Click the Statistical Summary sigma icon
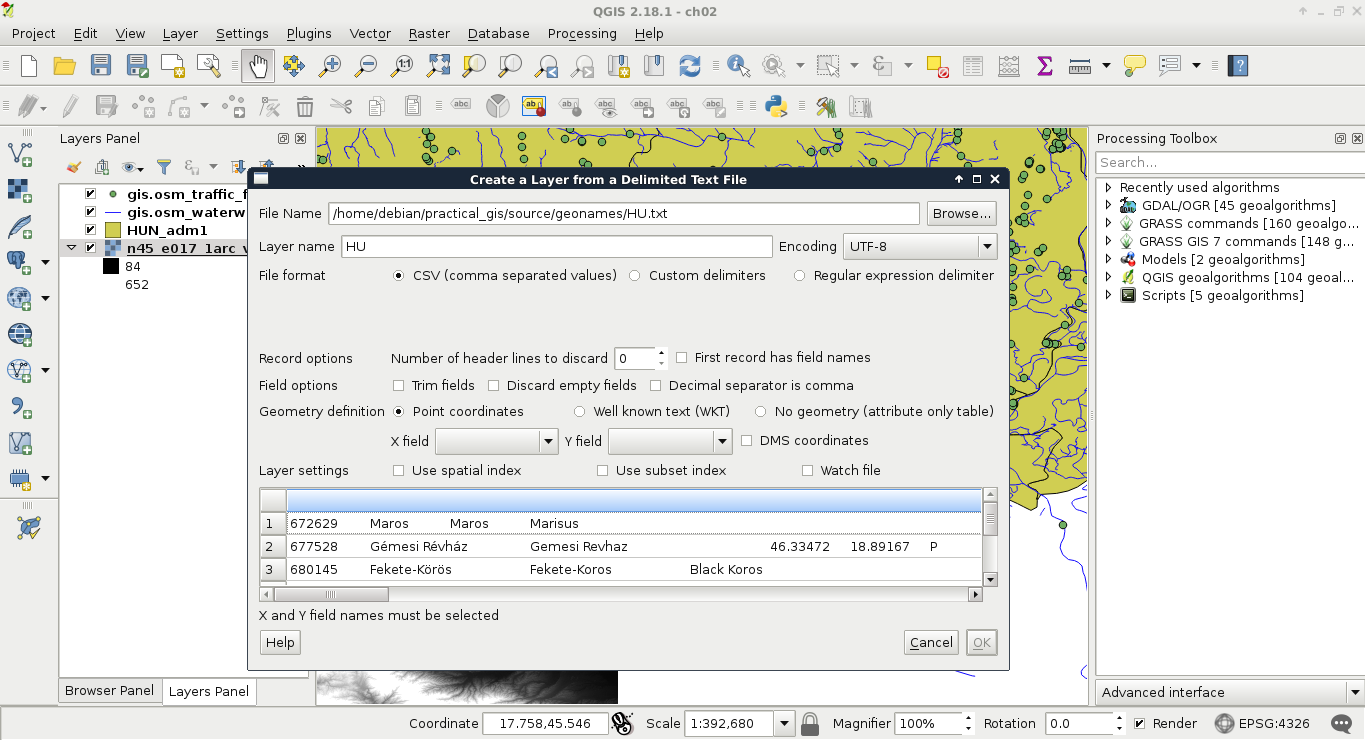1365x740 pixels. 1045,66
